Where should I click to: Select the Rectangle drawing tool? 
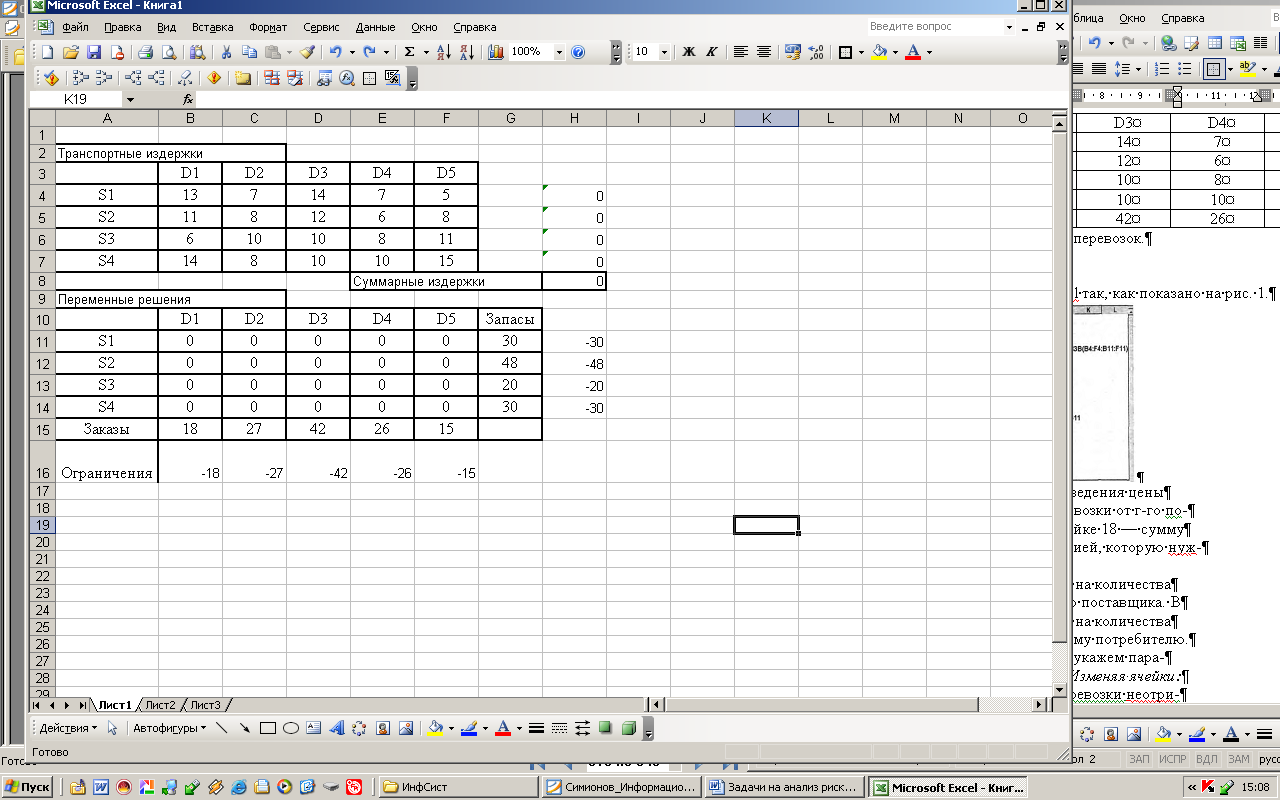(268, 728)
